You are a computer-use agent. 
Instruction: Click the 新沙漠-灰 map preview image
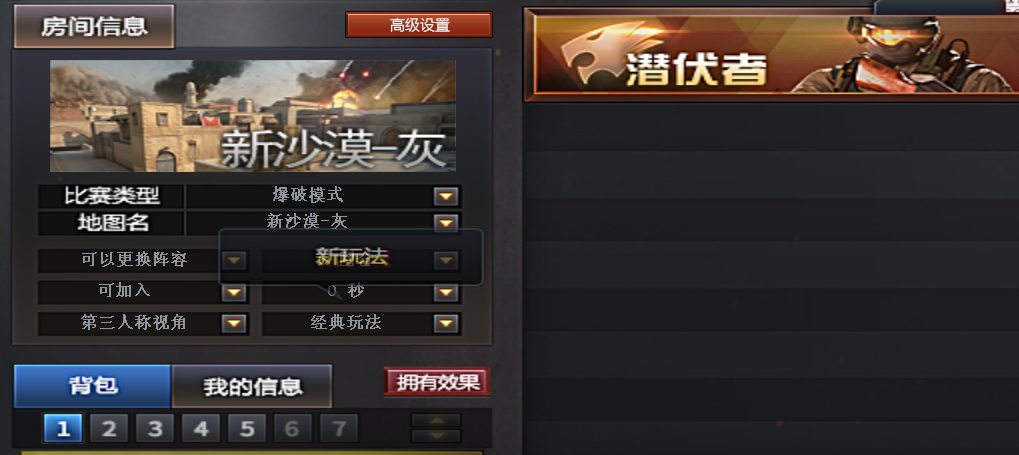tap(253, 116)
